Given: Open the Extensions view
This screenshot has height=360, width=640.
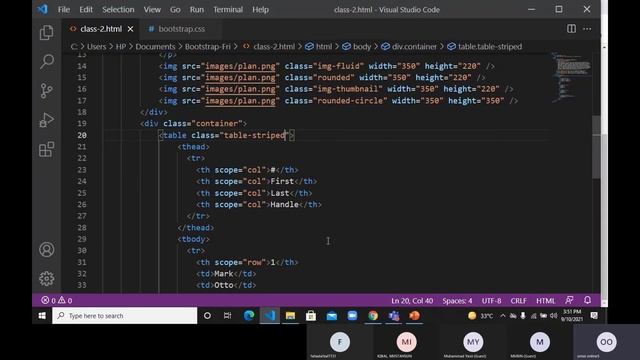Looking at the screenshot, I should click(47, 149).
